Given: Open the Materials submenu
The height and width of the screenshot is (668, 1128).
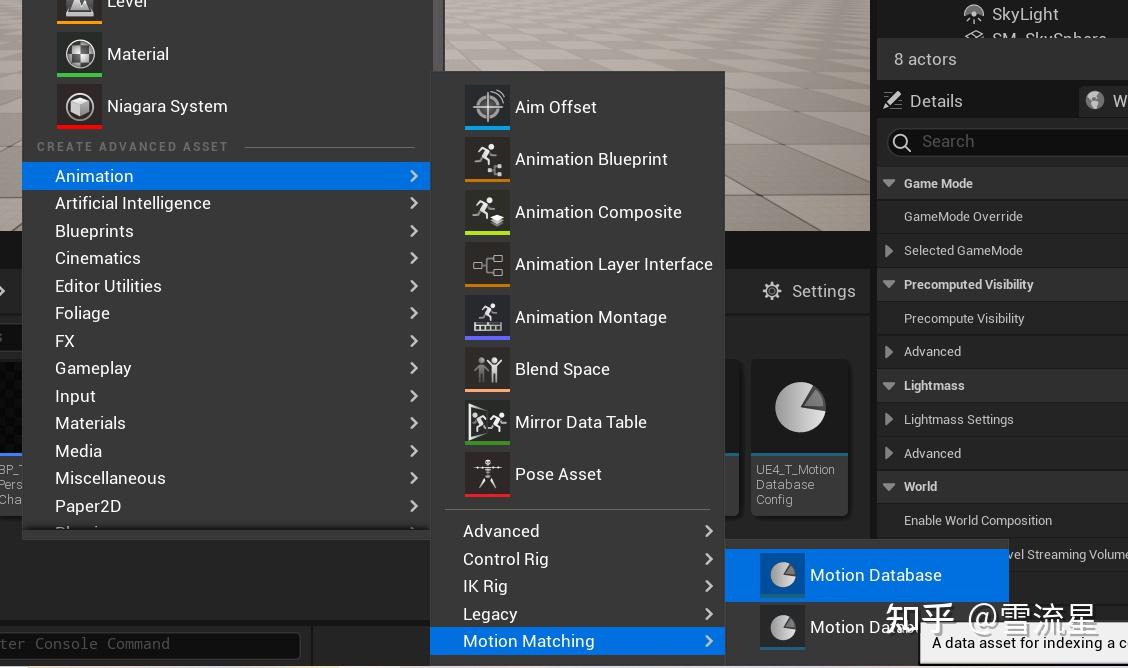Looking at the screenshot, I should tap(226, 424).
